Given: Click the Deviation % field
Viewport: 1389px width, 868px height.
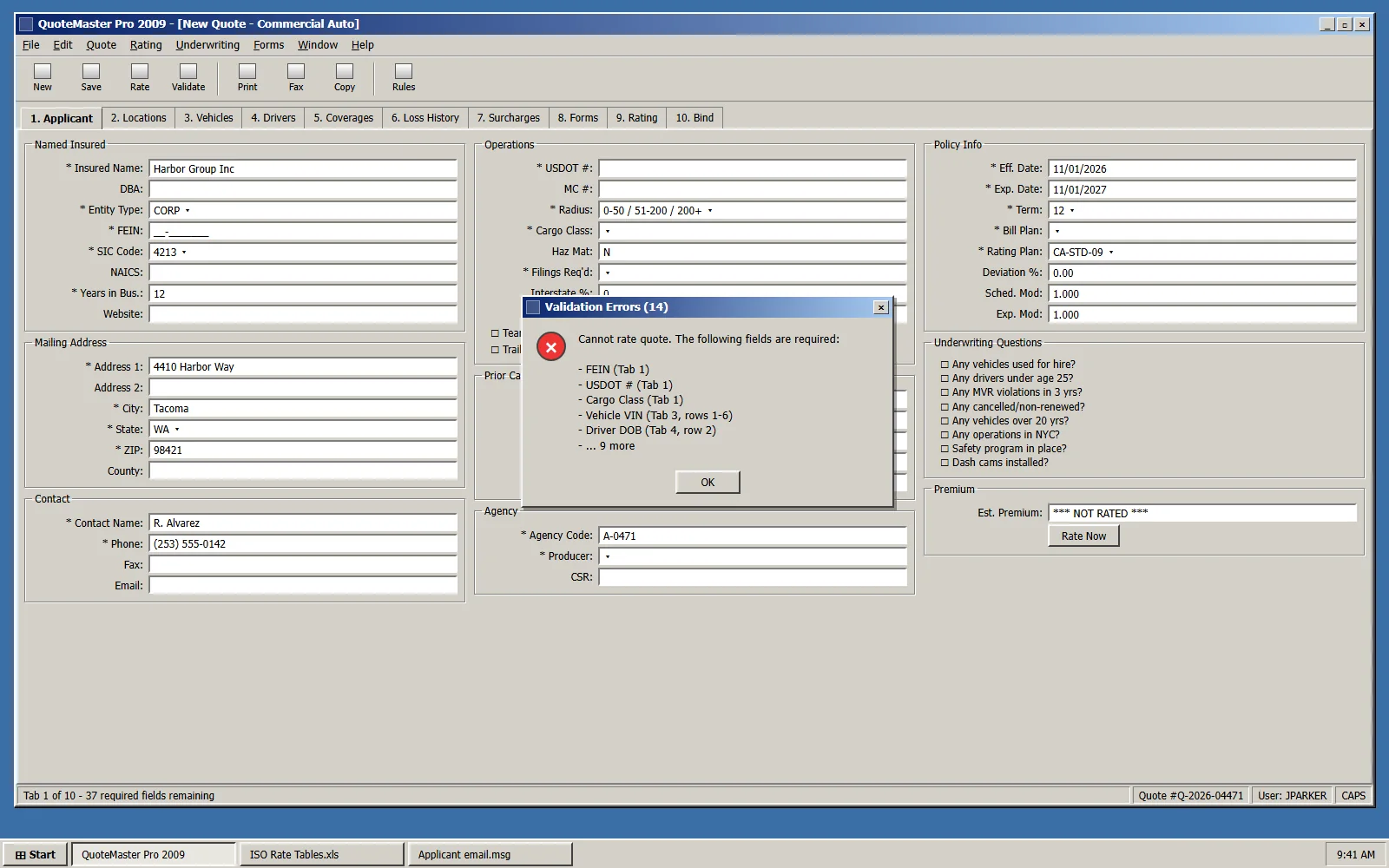Looking at the screenshot, I should [x=1202, y=273].
